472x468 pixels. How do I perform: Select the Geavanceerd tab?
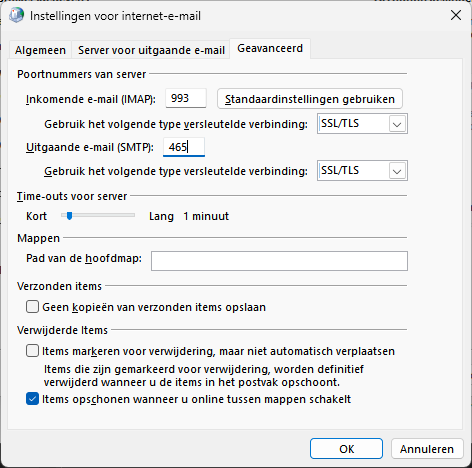point(270,48)
